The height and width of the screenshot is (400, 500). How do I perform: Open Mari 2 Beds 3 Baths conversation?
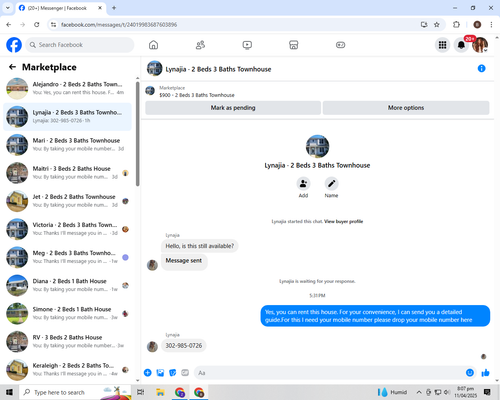pos(68,145)
